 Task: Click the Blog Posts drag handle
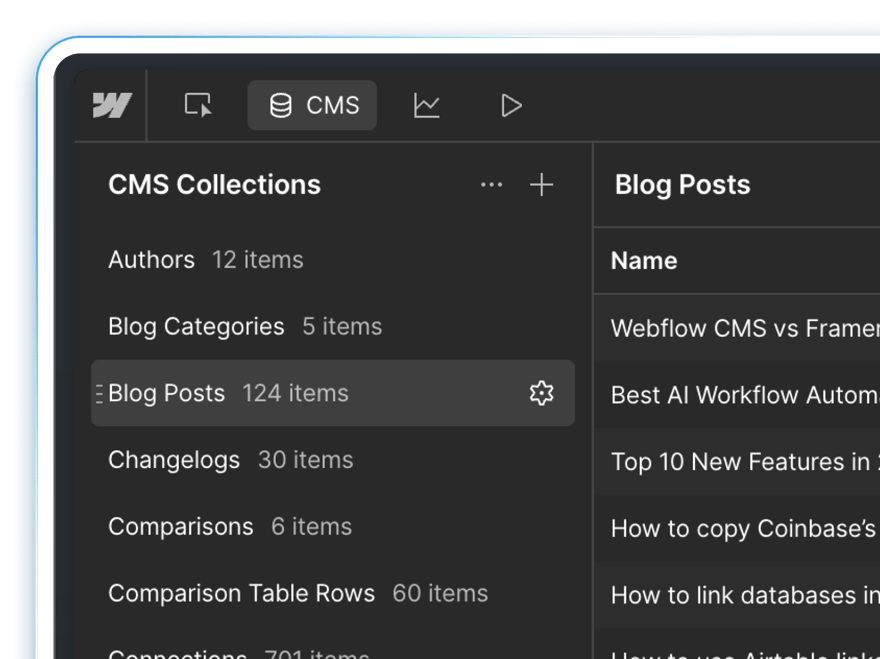(99, 393)
